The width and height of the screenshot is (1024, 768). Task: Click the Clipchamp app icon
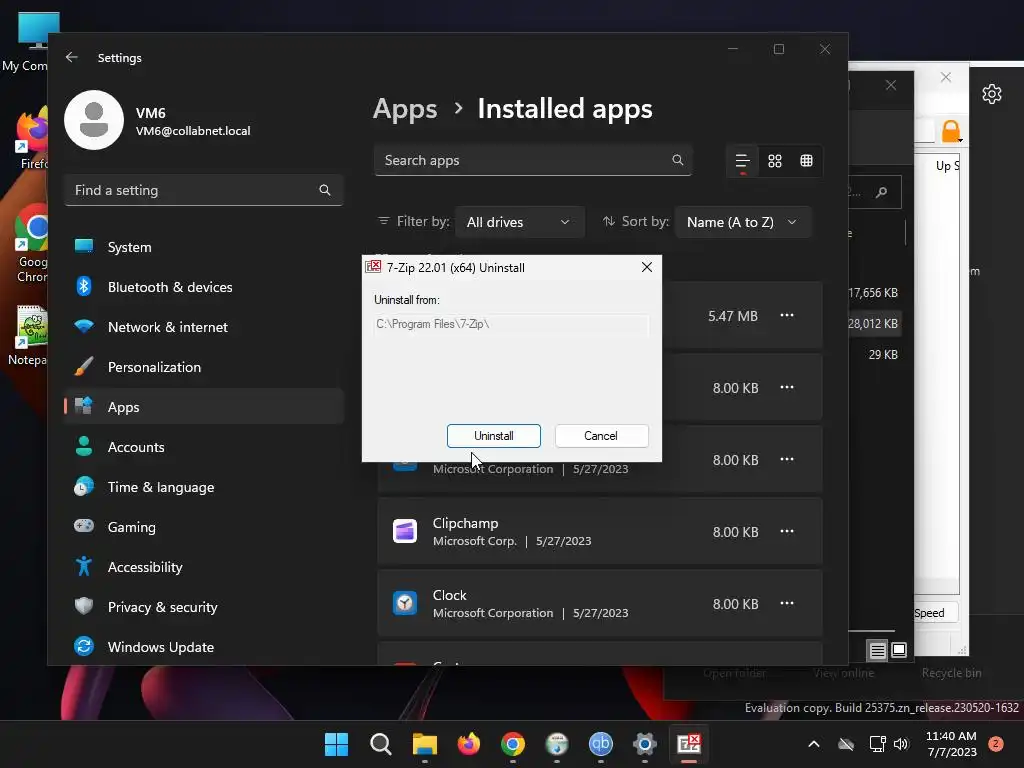[x=405, y=531]
